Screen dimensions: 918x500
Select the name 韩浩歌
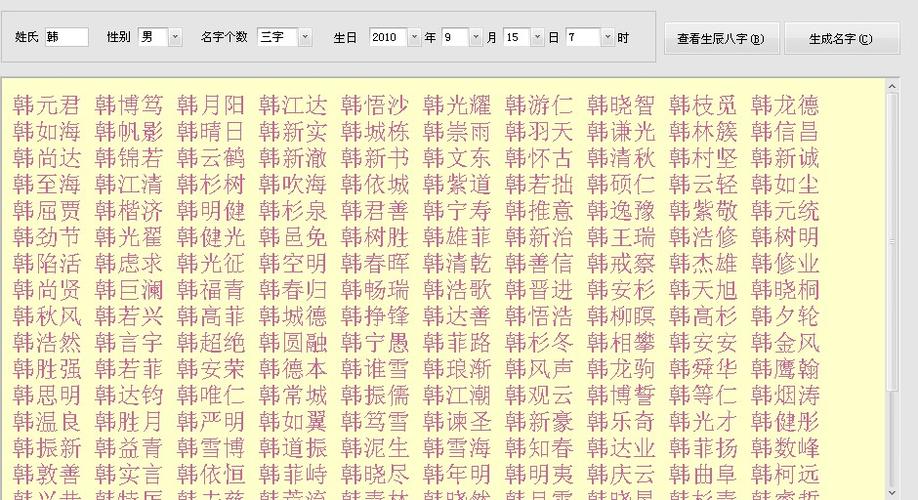457,290
